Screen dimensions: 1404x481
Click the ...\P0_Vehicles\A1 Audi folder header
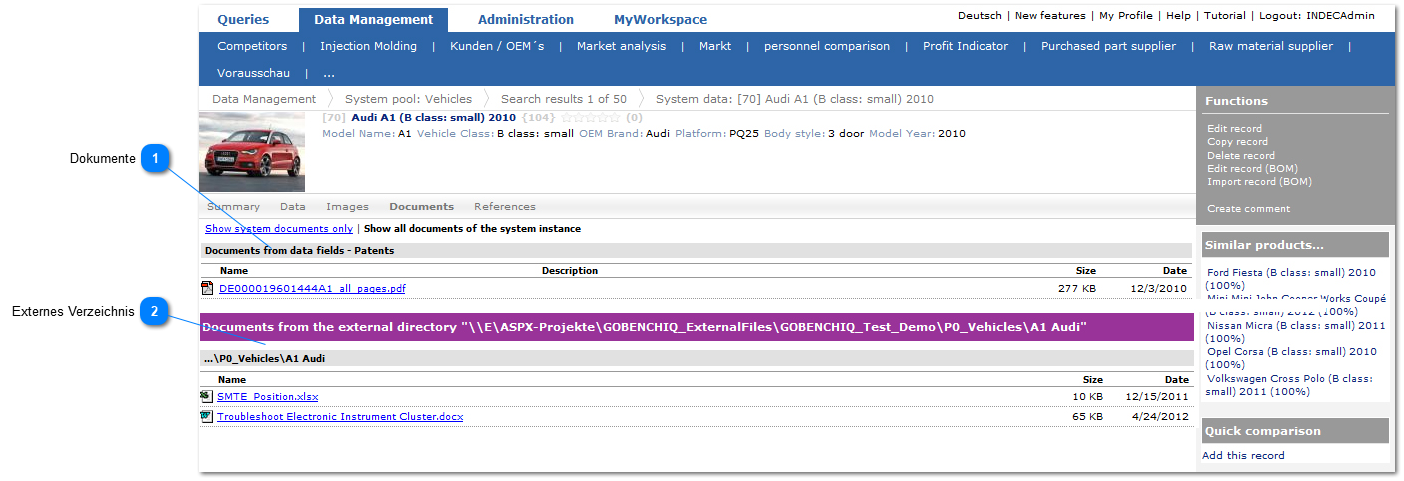(x=696, y=358)
